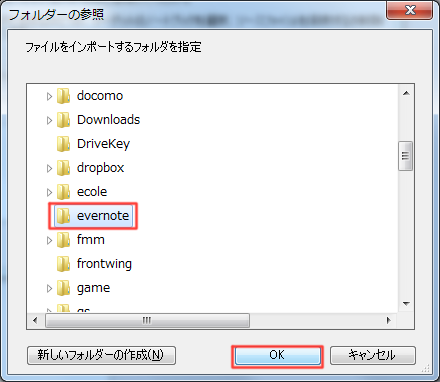Image resolution: width=440 pixels, height=382 pixels.
Task: Click the vertical scrollbar up arrow
Action: click(406, 93)
